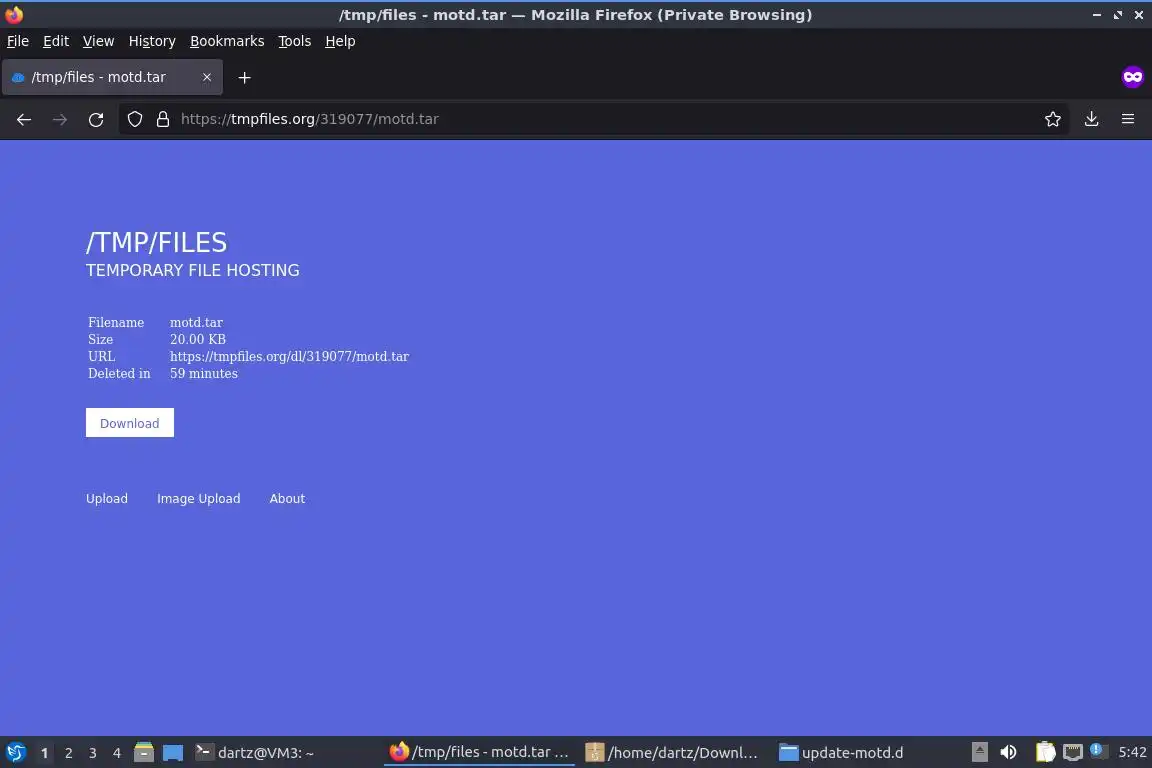Image resolution: width=1152 pixels, height=768 pixels.
Task: Open the tracking protection shield
Action: pos(134,119)
